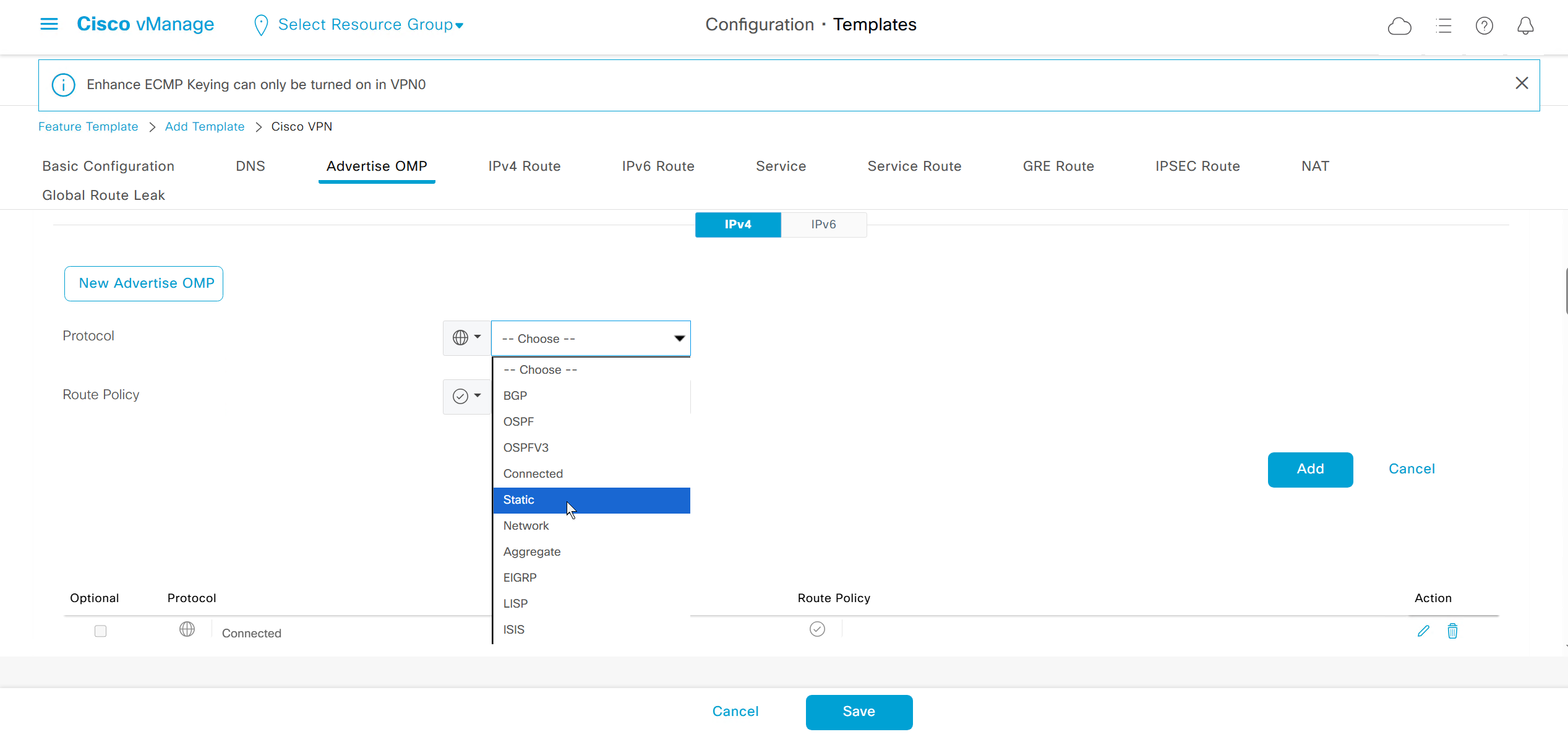Switch to the IPv6 toggle
This screenshot has height=737, width=1568.
tap(823, 225)
